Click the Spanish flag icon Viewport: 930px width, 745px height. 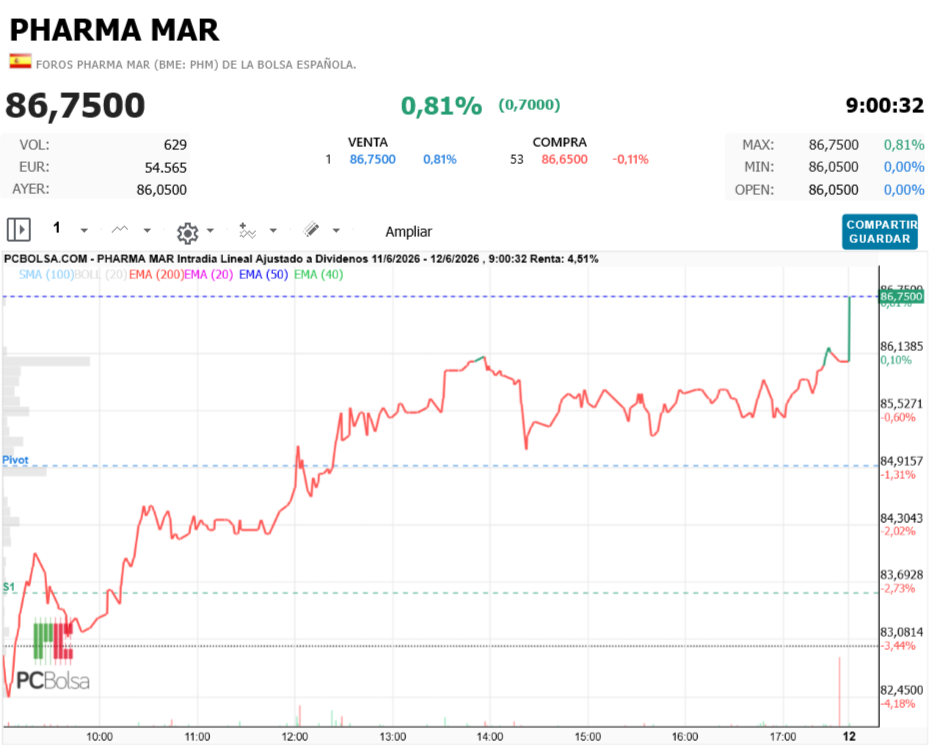click(x=20, y=62)
